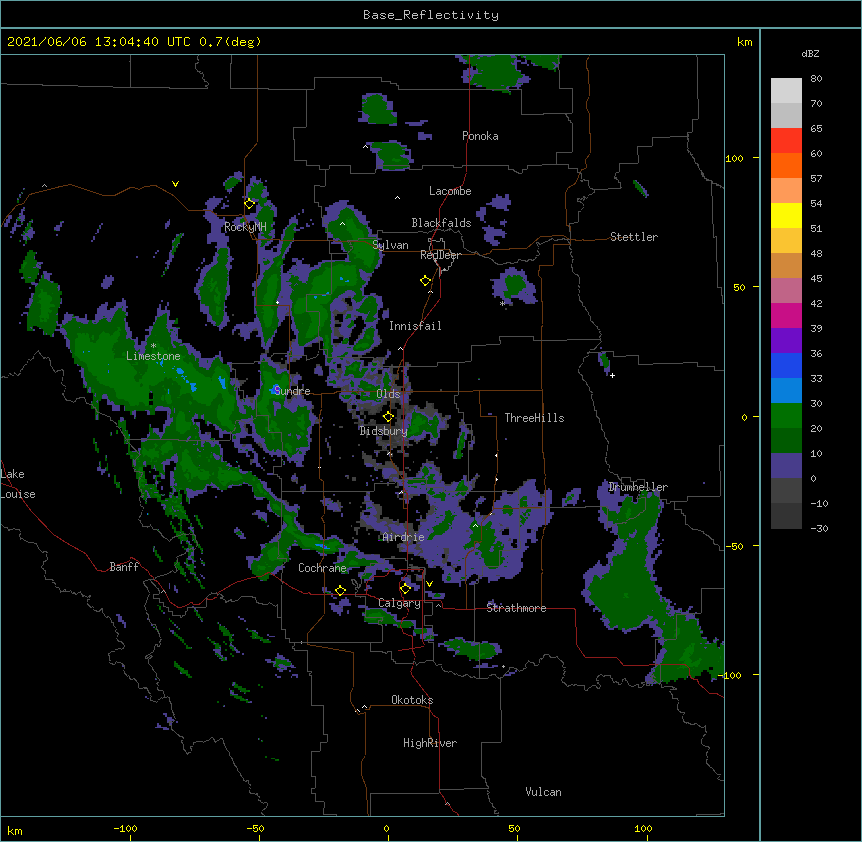Select the -30 value on the dBZ scale
The image size is (862, 842).
pos(819,529)
